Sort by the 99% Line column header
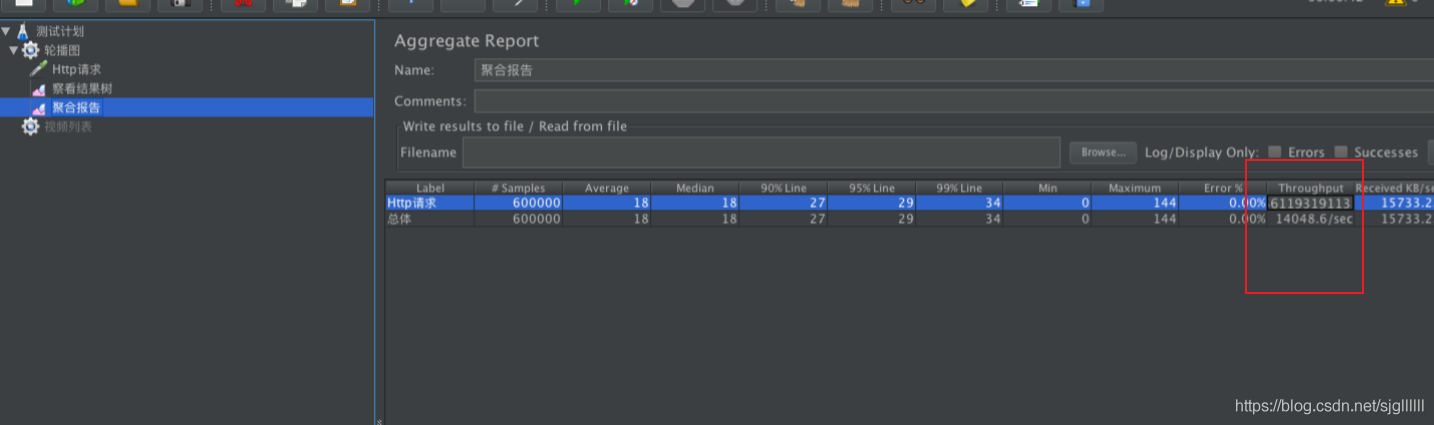This screenshot has width=1434, height=425. click(x=959, y=188)
